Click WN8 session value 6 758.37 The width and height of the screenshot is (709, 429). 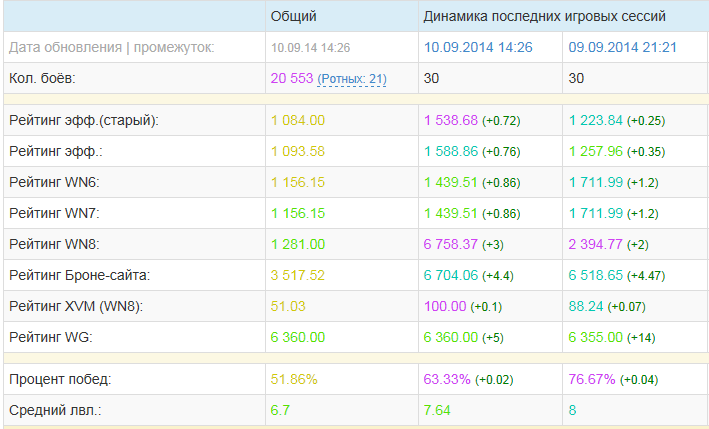click(450, 245)
